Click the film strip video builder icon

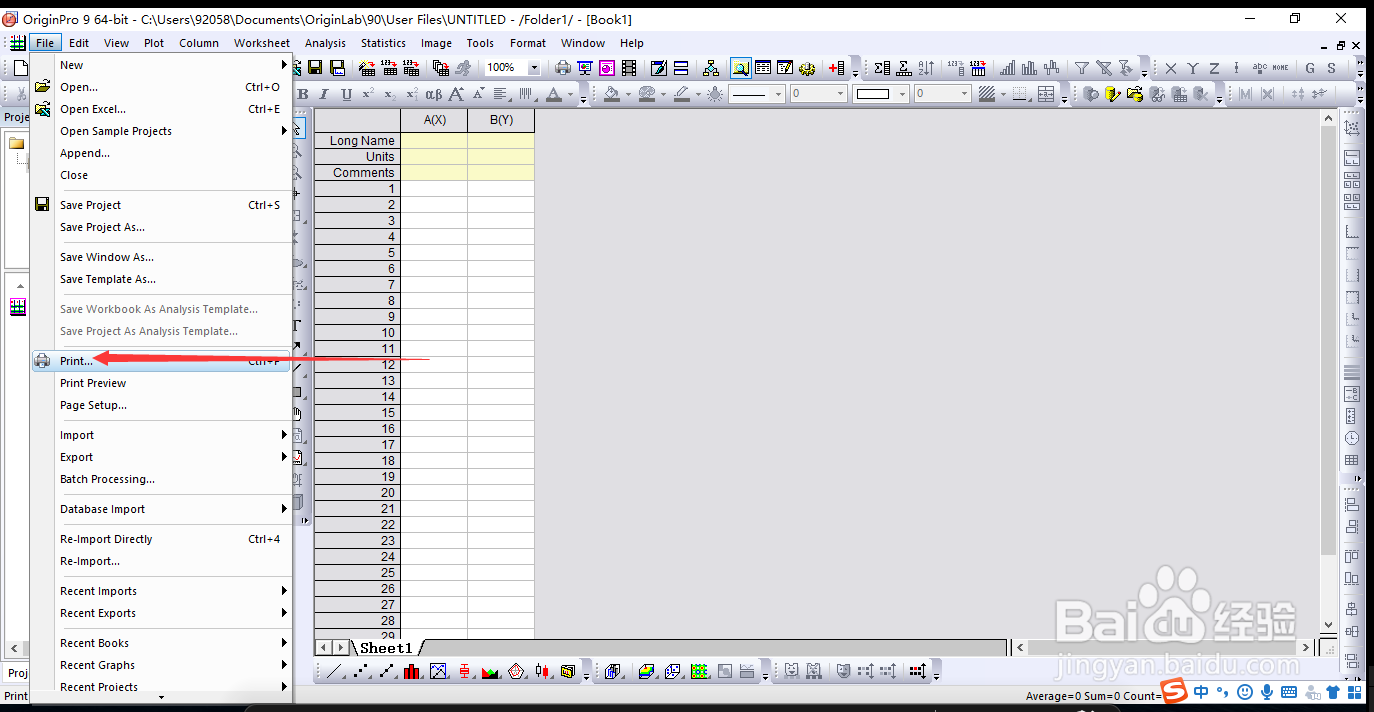point(629,68)
